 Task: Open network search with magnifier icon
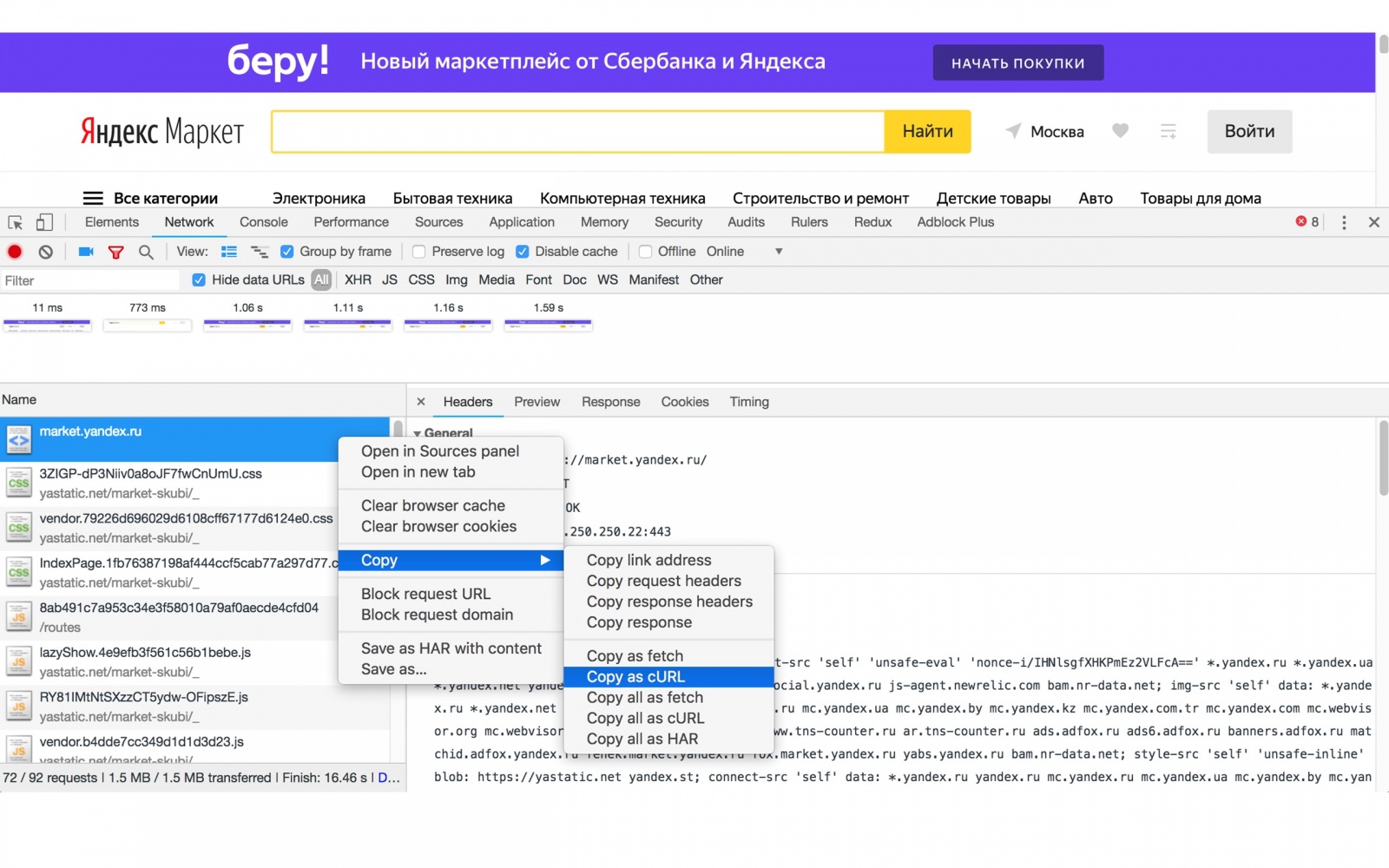(146, 252)
